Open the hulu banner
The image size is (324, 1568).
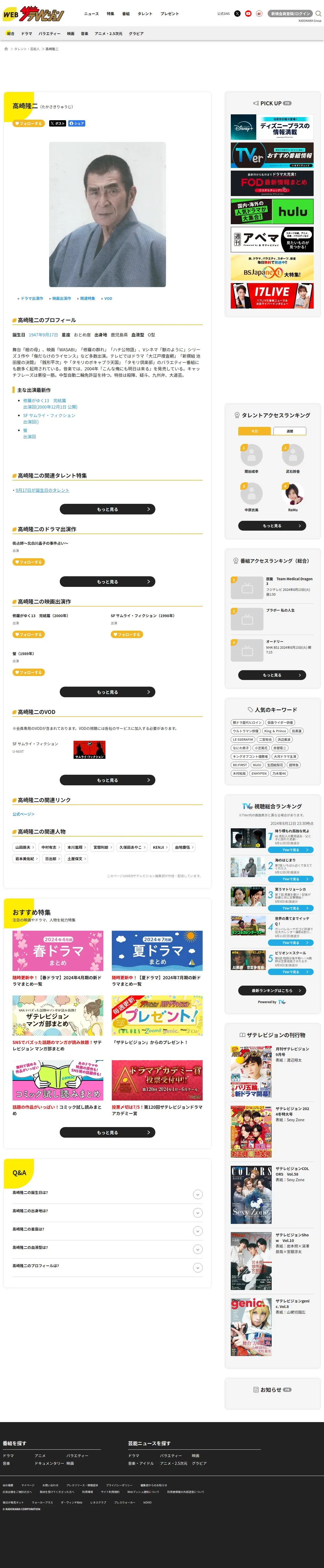(x=272, y=211)
